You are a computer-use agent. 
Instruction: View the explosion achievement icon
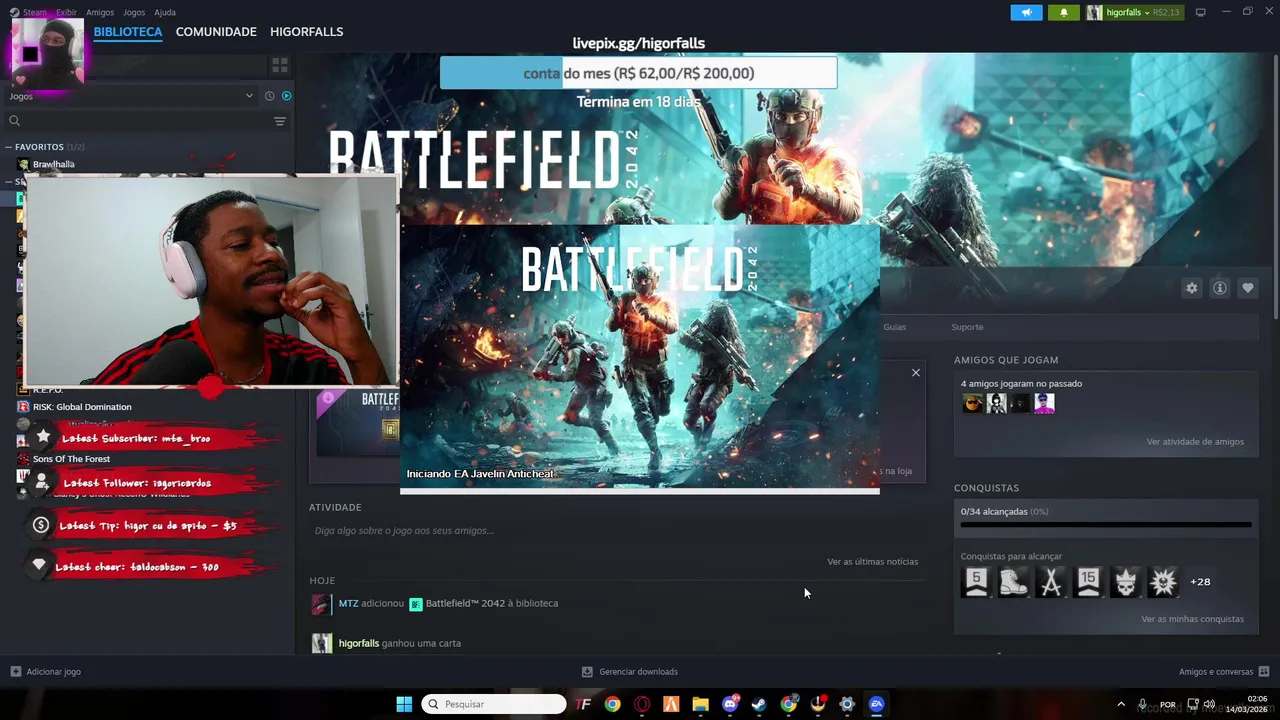[1162, 582]
